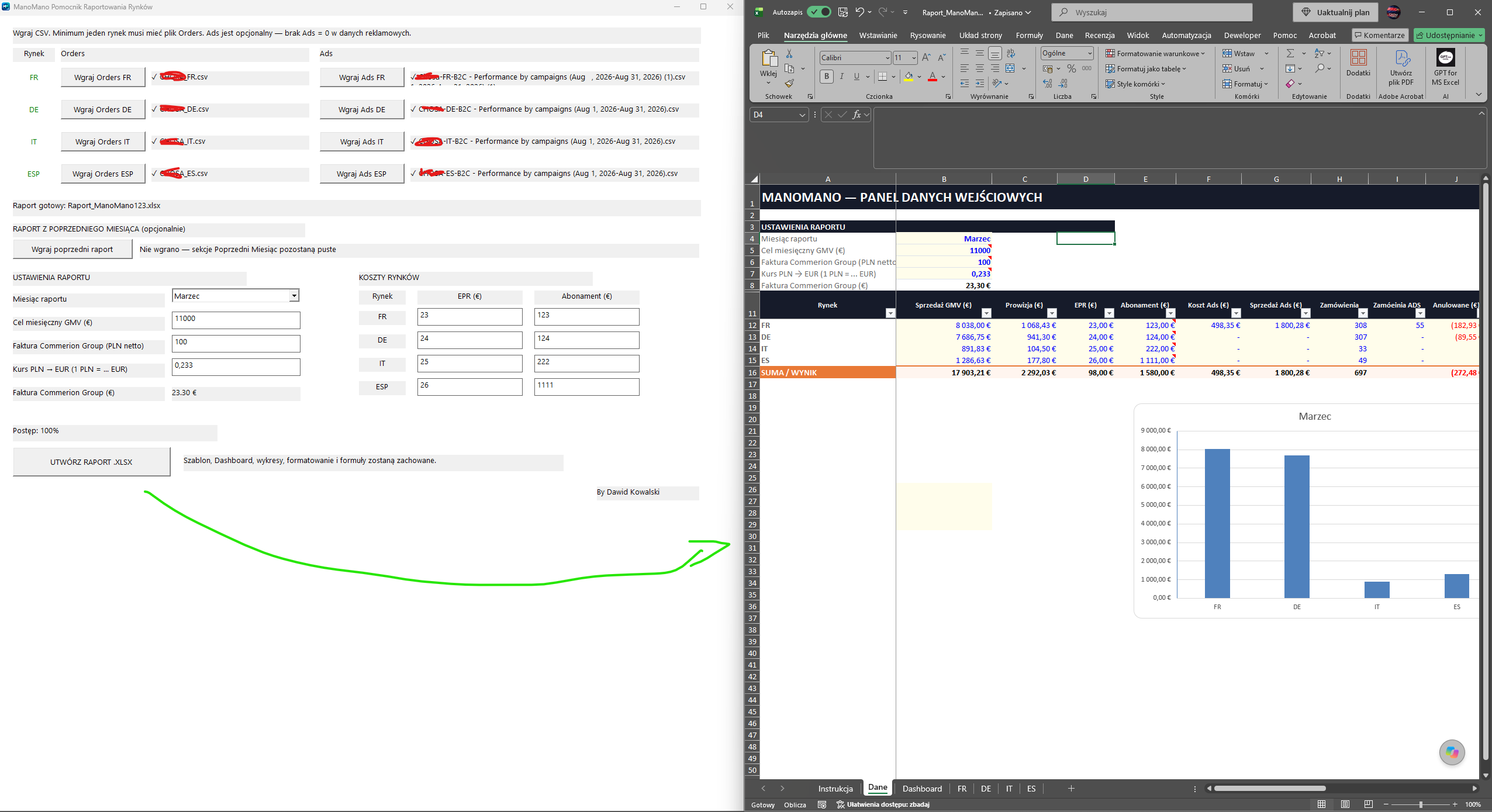
Task: Click the Wyszukaj search box in Excel
Action: (x=1151, y=12)
